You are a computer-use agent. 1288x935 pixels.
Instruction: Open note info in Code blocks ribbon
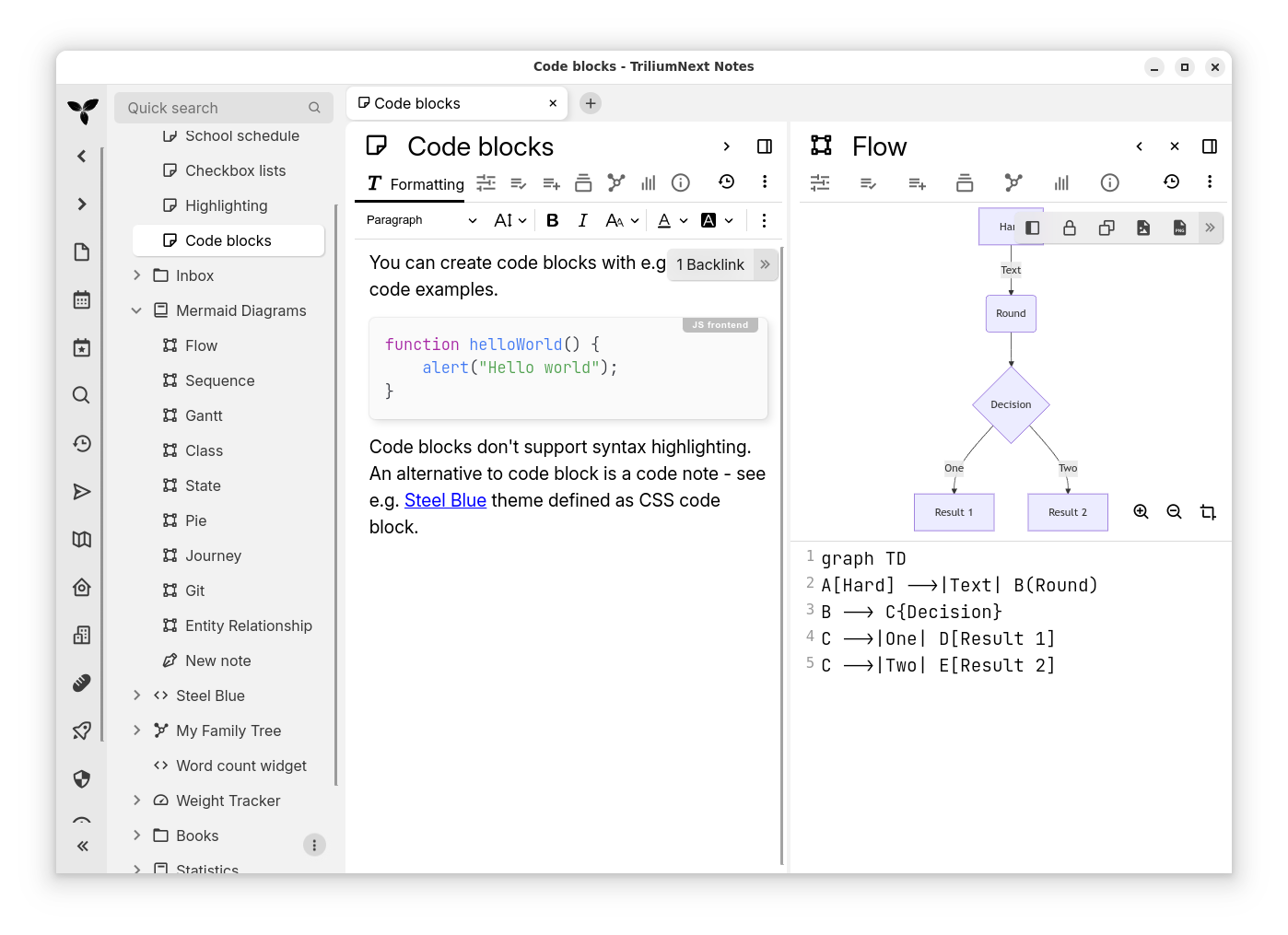[681, 182]
